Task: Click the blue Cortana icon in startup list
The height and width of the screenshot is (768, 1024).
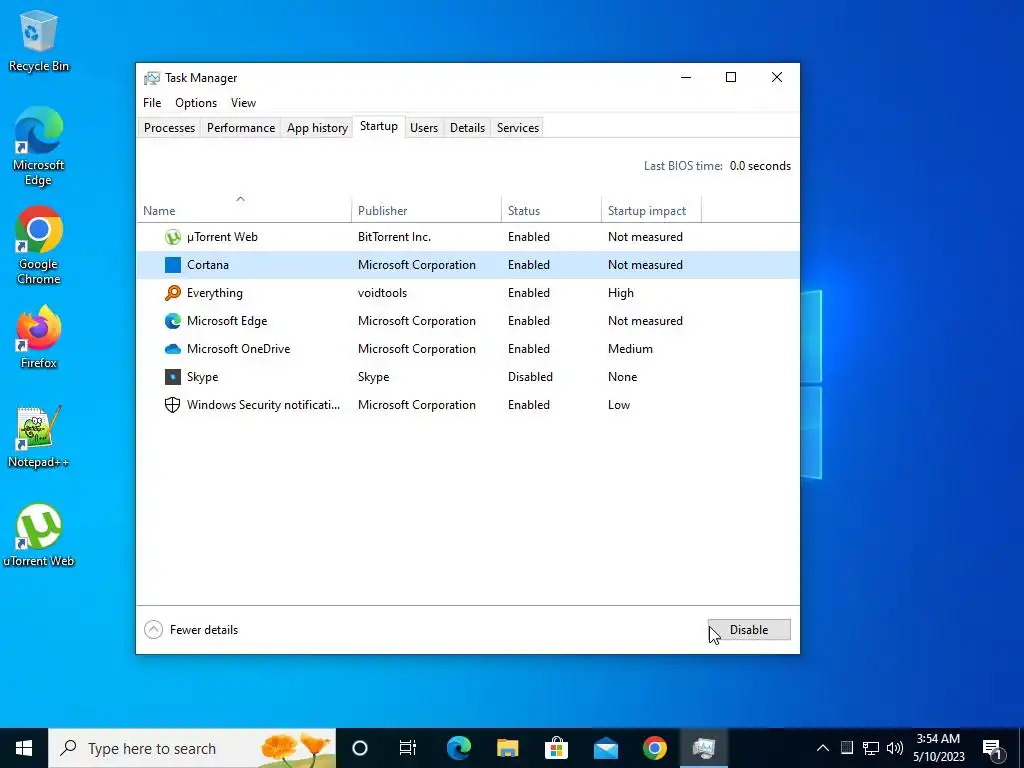Action: click(x=172, y=265)
